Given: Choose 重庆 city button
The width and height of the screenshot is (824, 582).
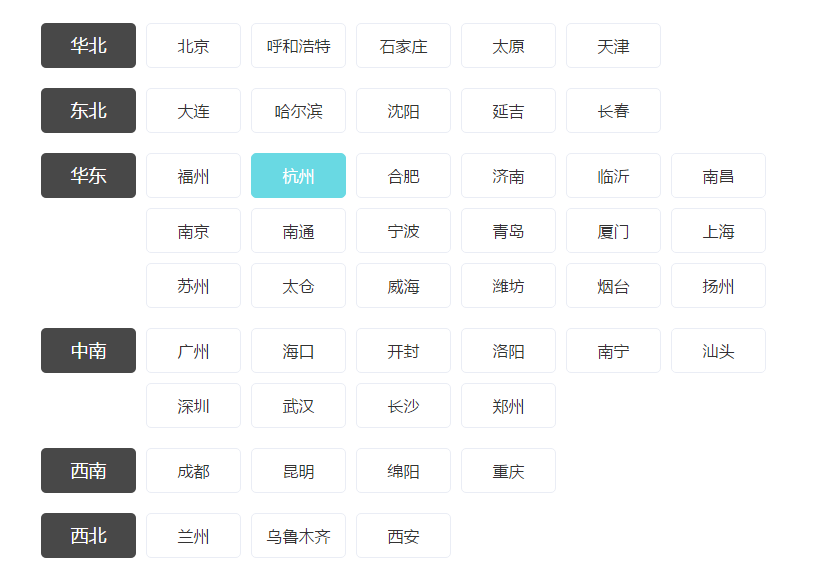Looking at the screenshot, I should (508, 471).
